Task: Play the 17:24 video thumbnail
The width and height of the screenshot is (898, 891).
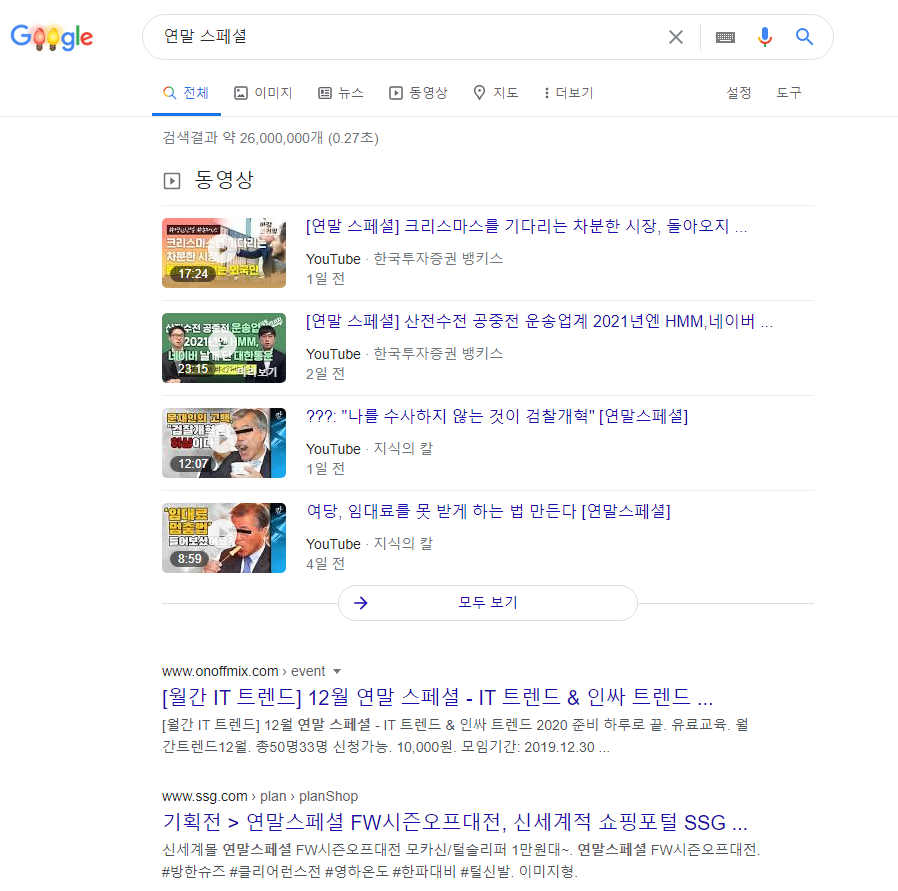Action: pos(224,253)
